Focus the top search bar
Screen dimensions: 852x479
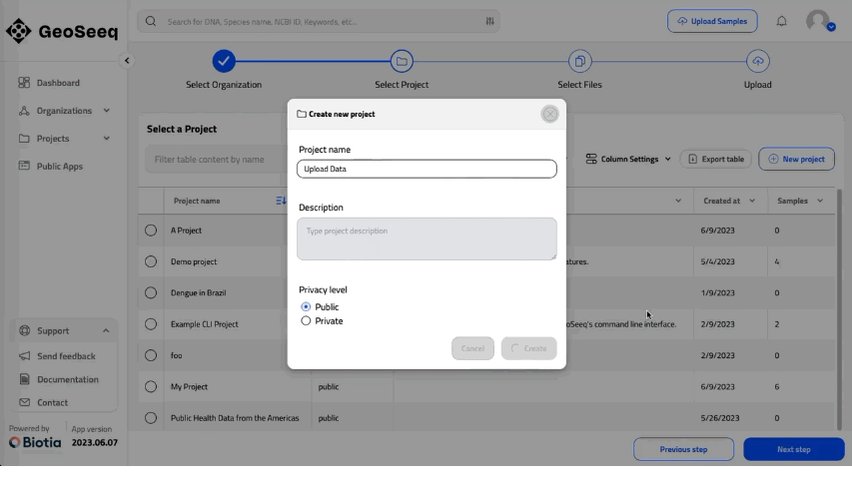tap(318, 22)
